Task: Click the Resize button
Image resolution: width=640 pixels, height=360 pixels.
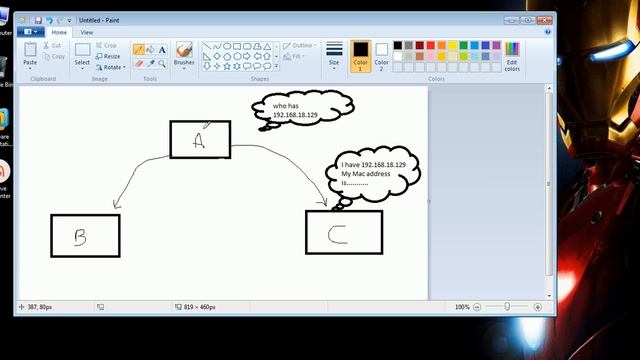Action: coord(108,56)
